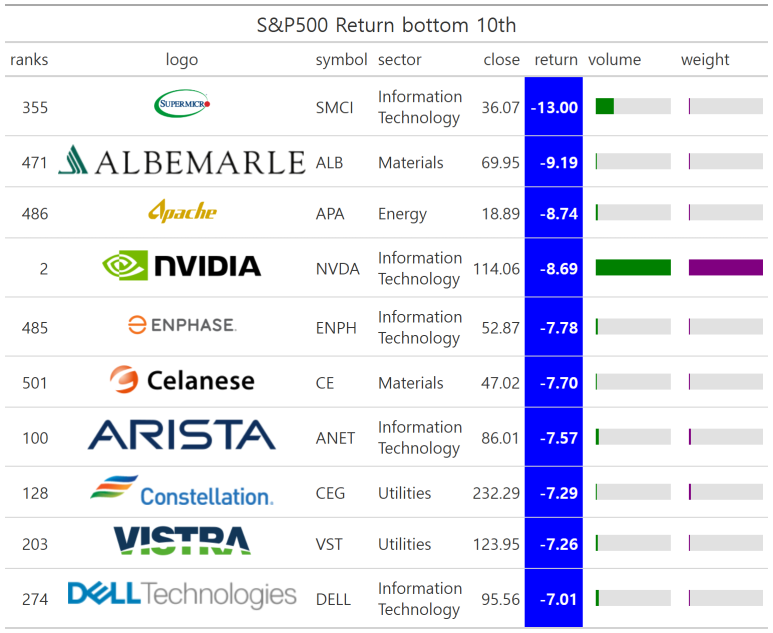Screen dimensions: 773x633
Task: Click NVIDIA's purple weight bar
Action: click(726, 267)
